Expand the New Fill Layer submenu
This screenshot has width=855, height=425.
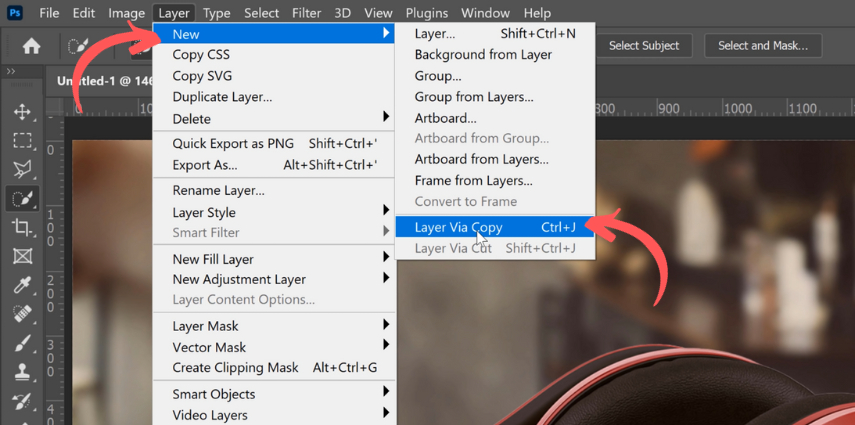pyautogui.click(x=274, y=259)
